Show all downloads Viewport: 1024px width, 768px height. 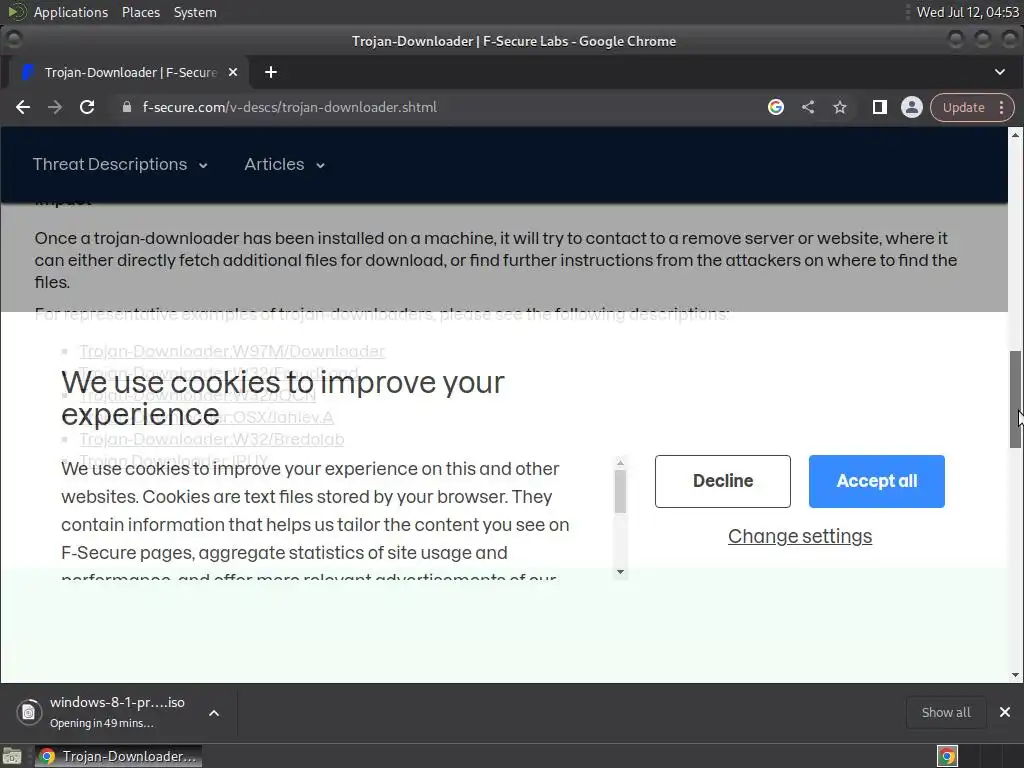pyautogui.click(x=946, y=712)
